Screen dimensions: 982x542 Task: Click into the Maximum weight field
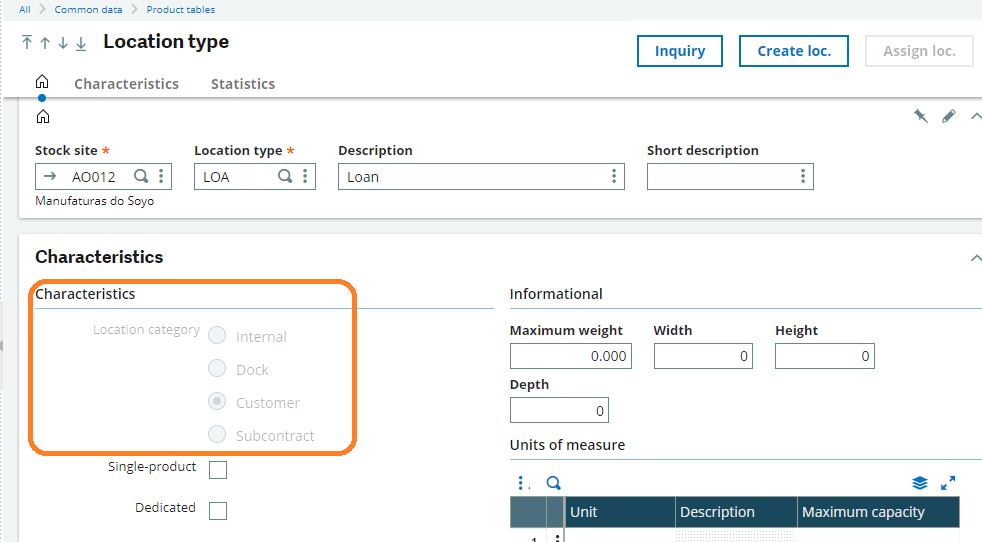pos(570,356)
